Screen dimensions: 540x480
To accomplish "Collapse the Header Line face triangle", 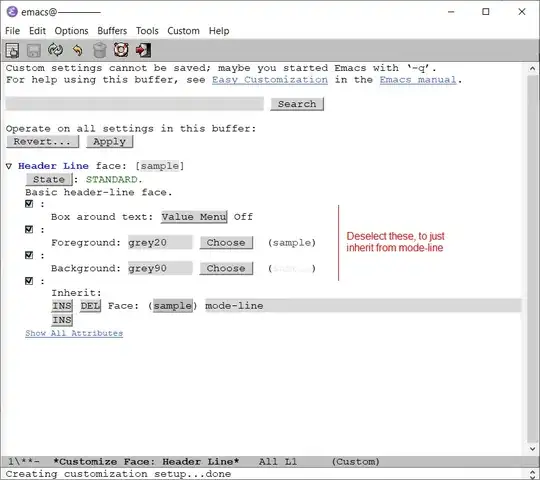I will pos(9,166).
